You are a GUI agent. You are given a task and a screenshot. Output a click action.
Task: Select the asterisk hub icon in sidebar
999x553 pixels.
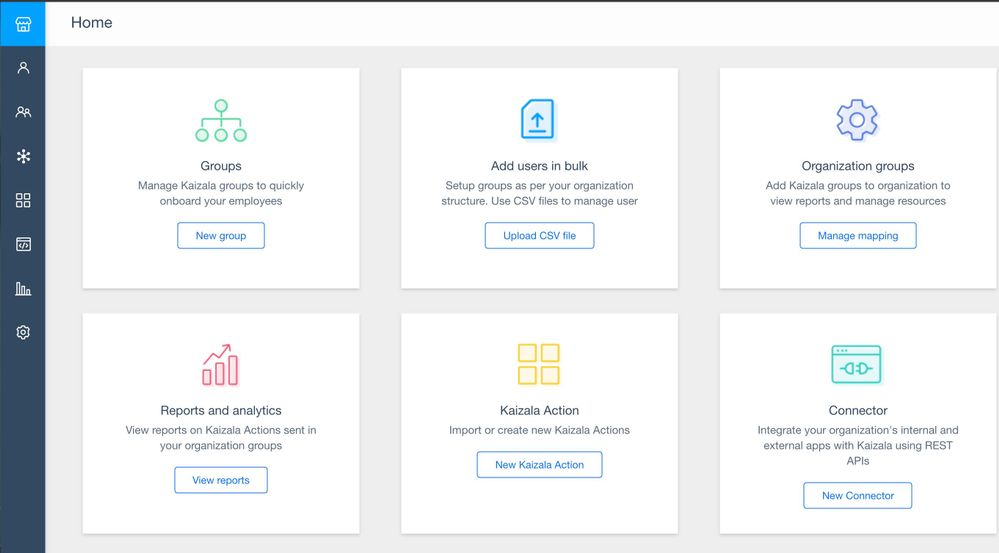pos(23,156)
